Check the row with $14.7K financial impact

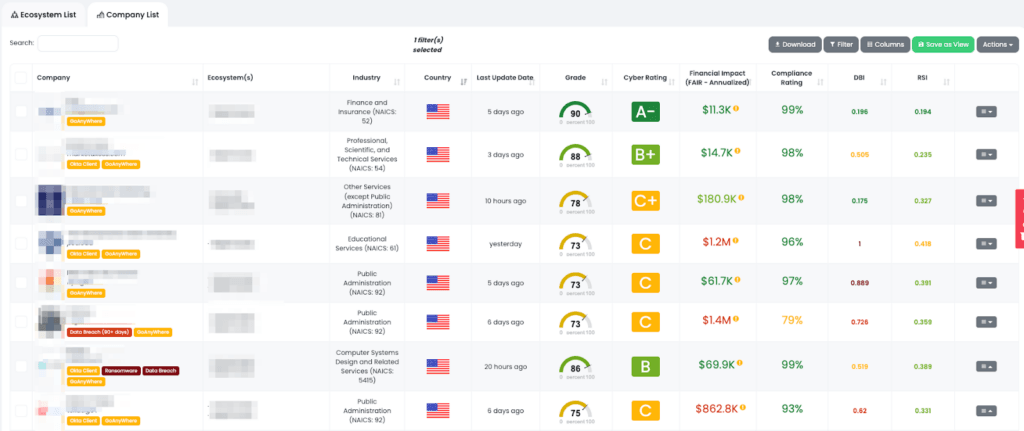coord(21,154)
